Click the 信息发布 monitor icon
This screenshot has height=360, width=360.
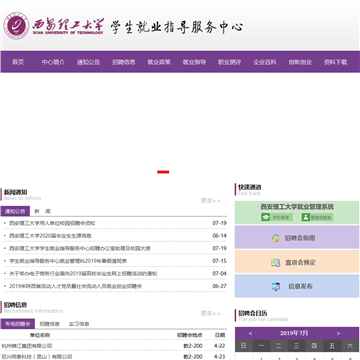(276, 286)
